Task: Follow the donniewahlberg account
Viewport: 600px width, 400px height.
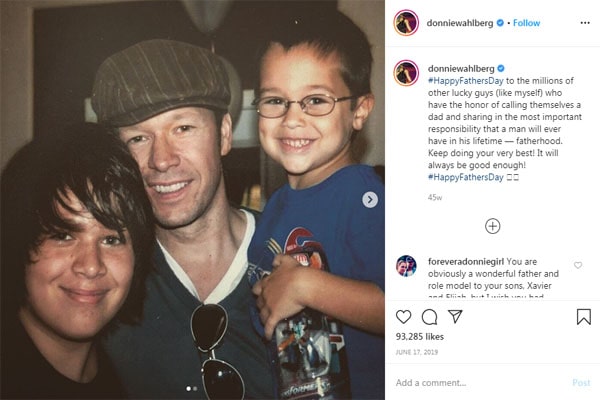Action: 526,23
